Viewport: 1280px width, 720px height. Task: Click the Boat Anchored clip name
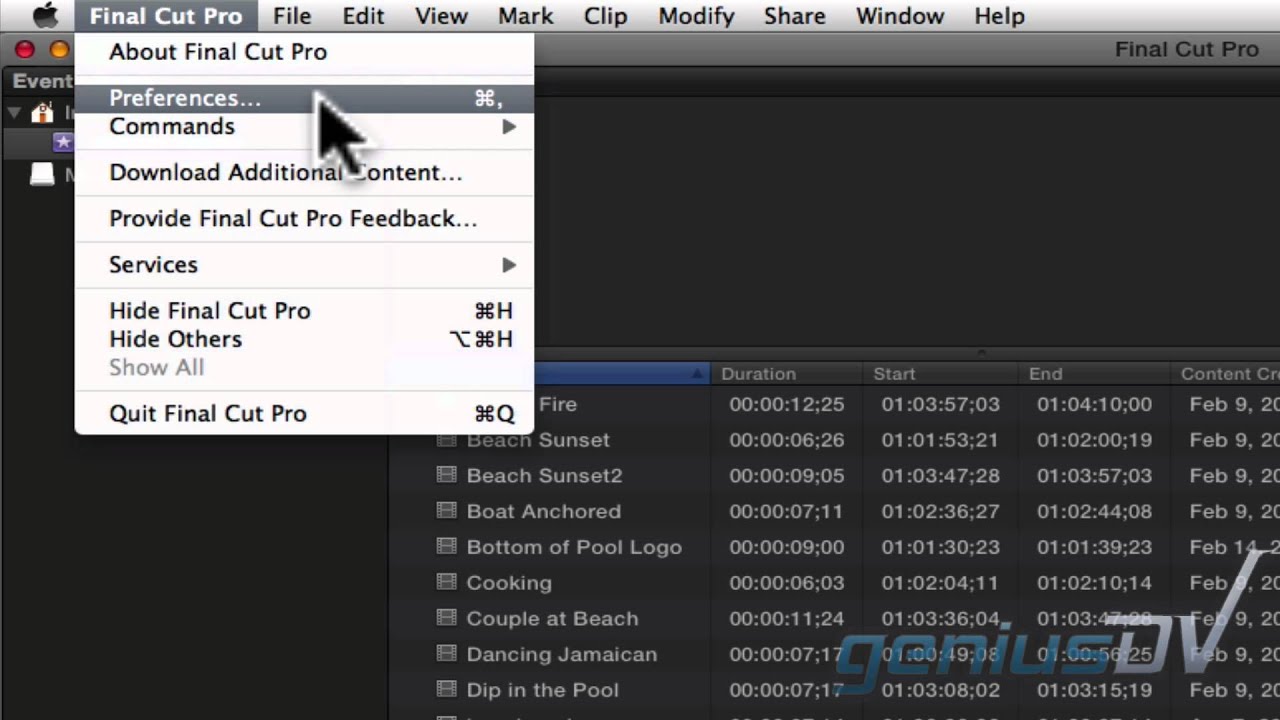point(544,512)
